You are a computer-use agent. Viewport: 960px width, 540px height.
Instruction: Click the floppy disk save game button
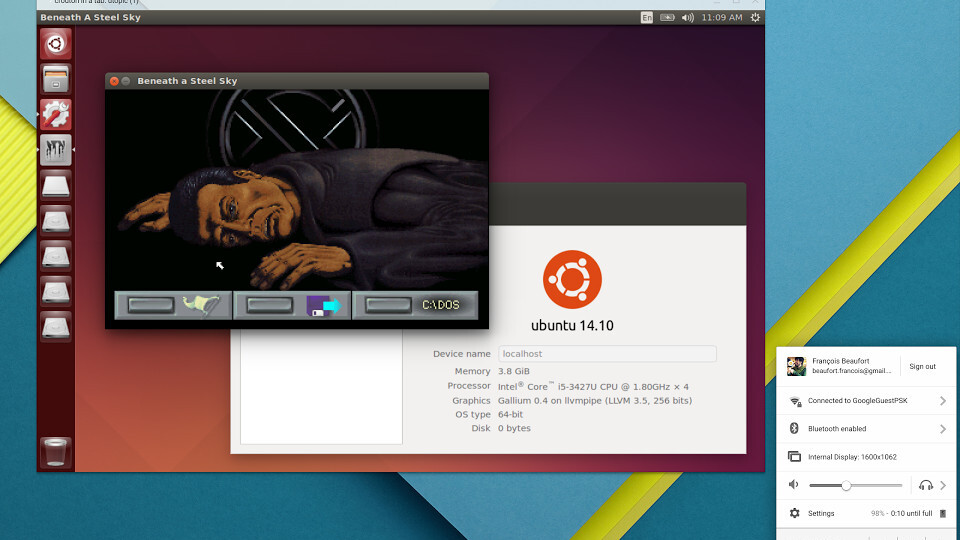(292, 305)
